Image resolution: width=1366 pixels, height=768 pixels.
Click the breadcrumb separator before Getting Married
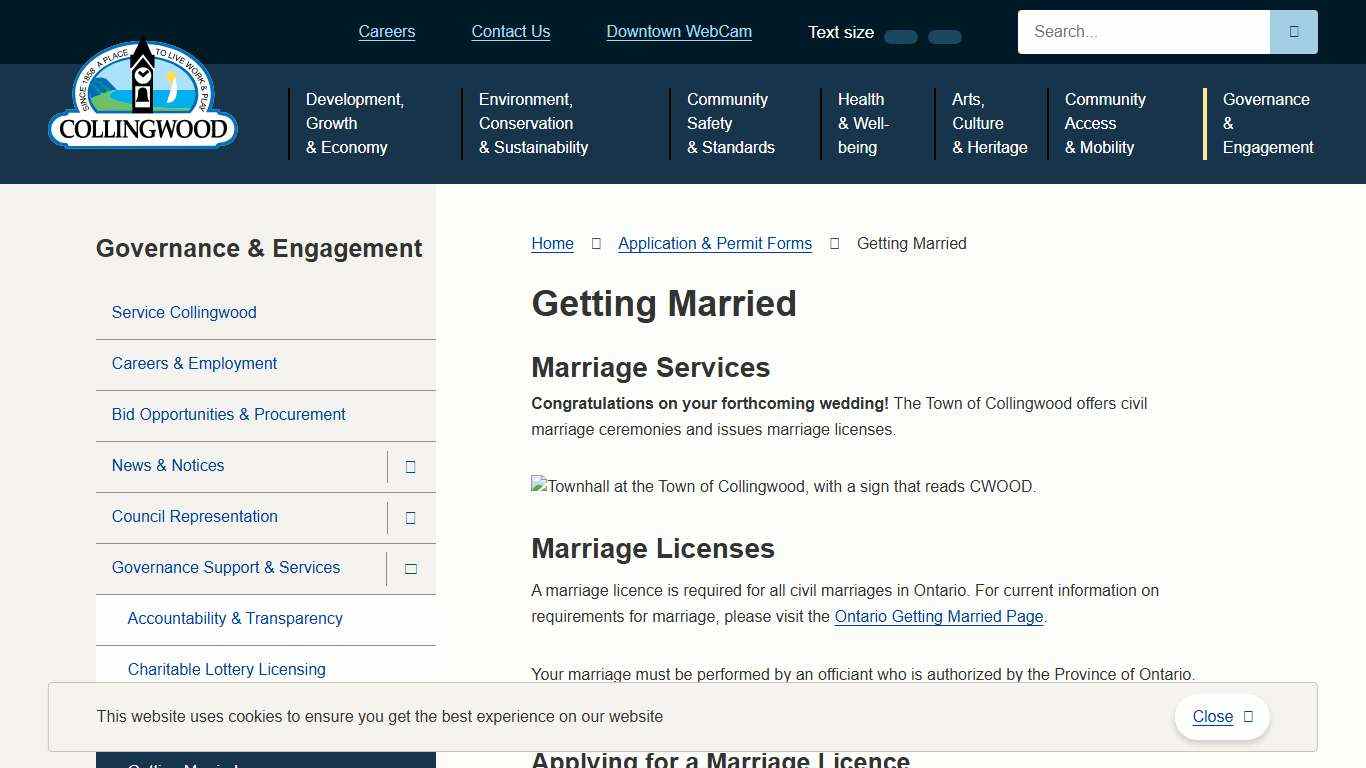coord(834,243)
